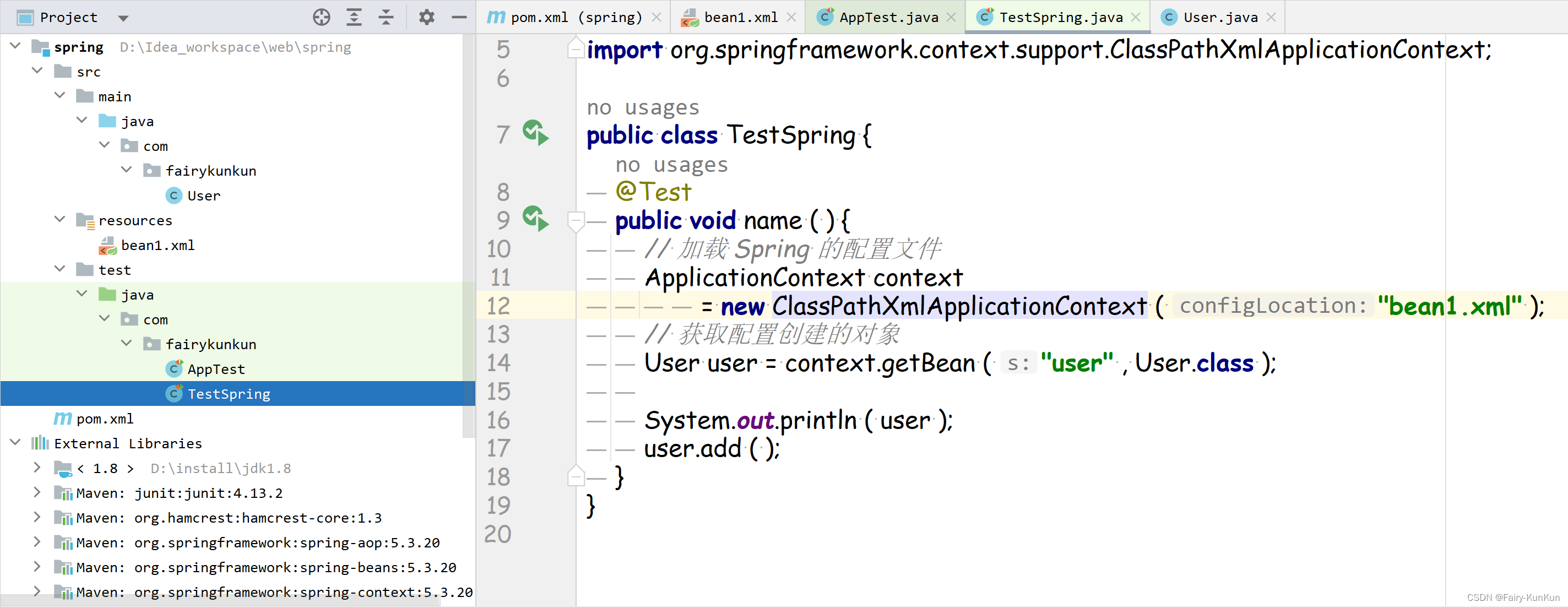Select bean1.xml in resources folder

click(147, 245)
